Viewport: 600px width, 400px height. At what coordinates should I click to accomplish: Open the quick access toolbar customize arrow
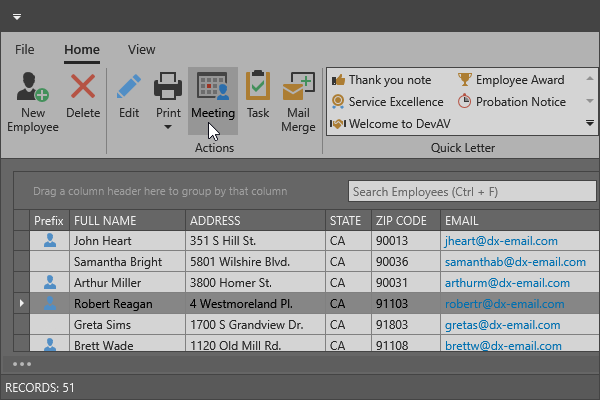click(17, 17)
